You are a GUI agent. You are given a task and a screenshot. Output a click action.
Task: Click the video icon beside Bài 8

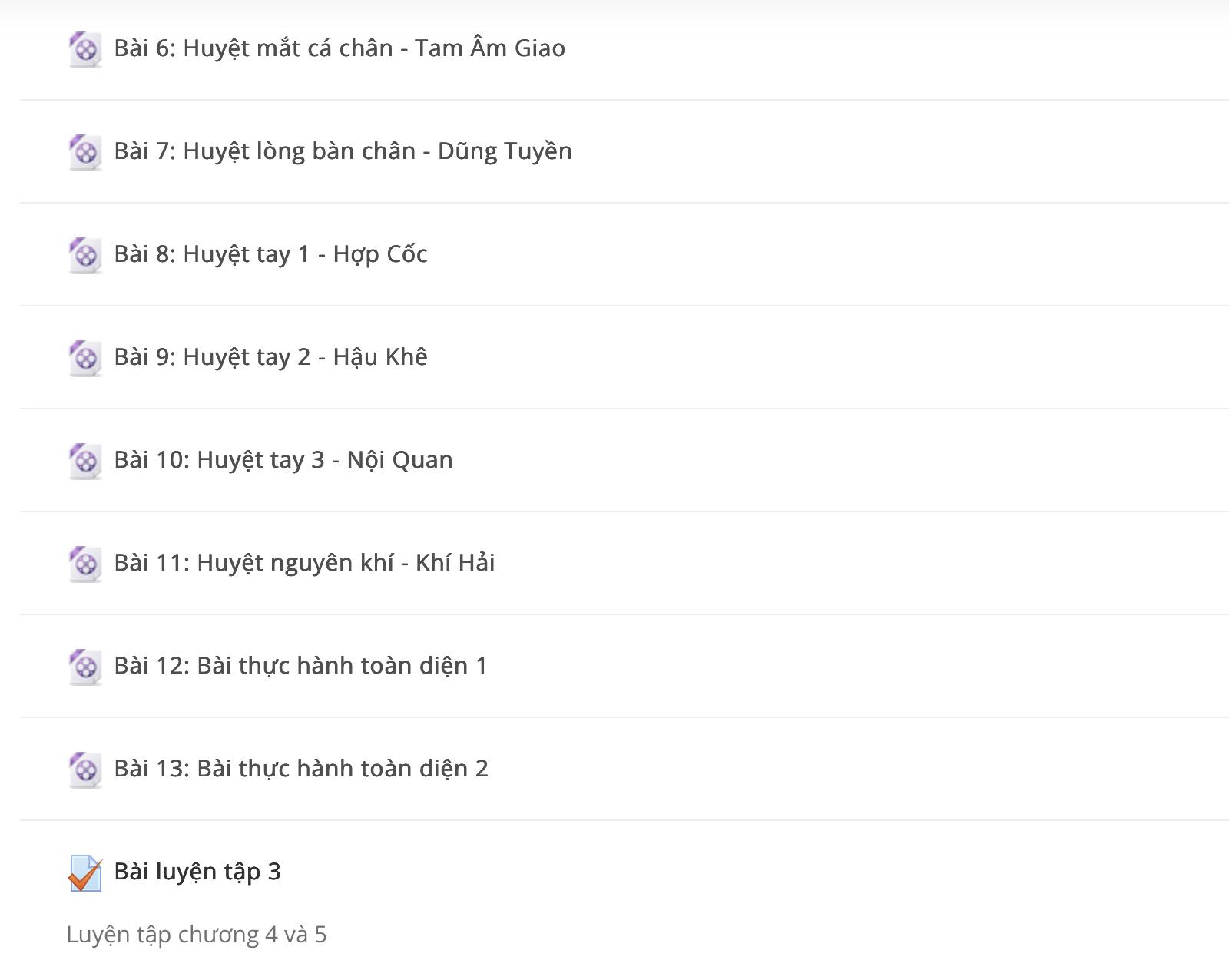[85, 256]
